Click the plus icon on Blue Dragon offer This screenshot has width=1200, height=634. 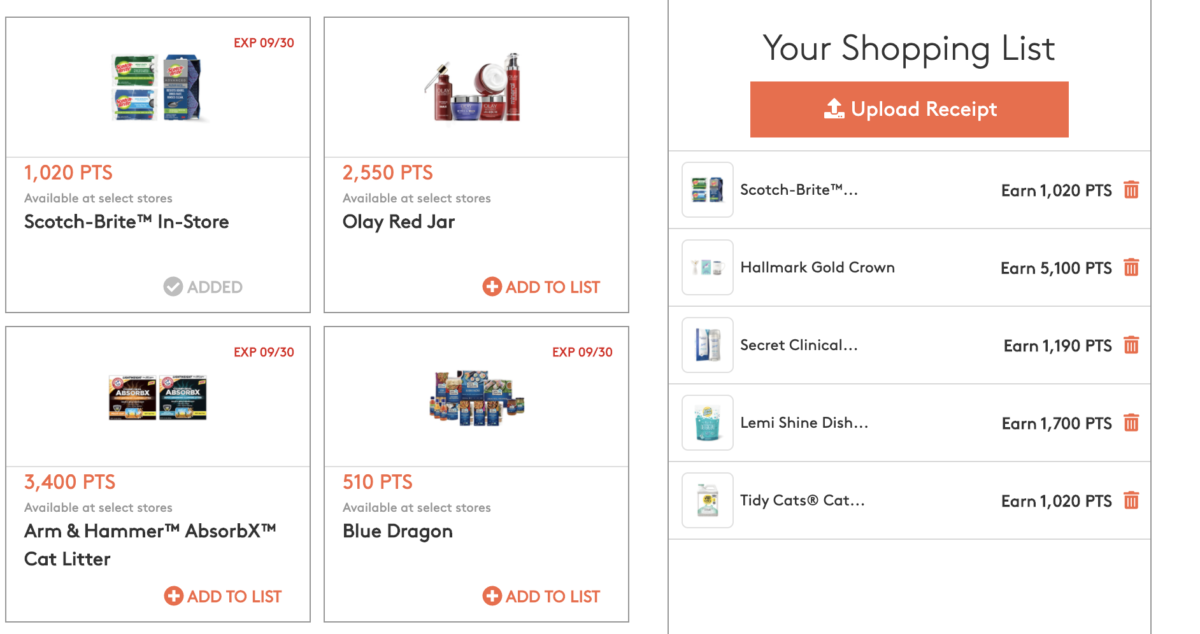[x=492, y=596]
